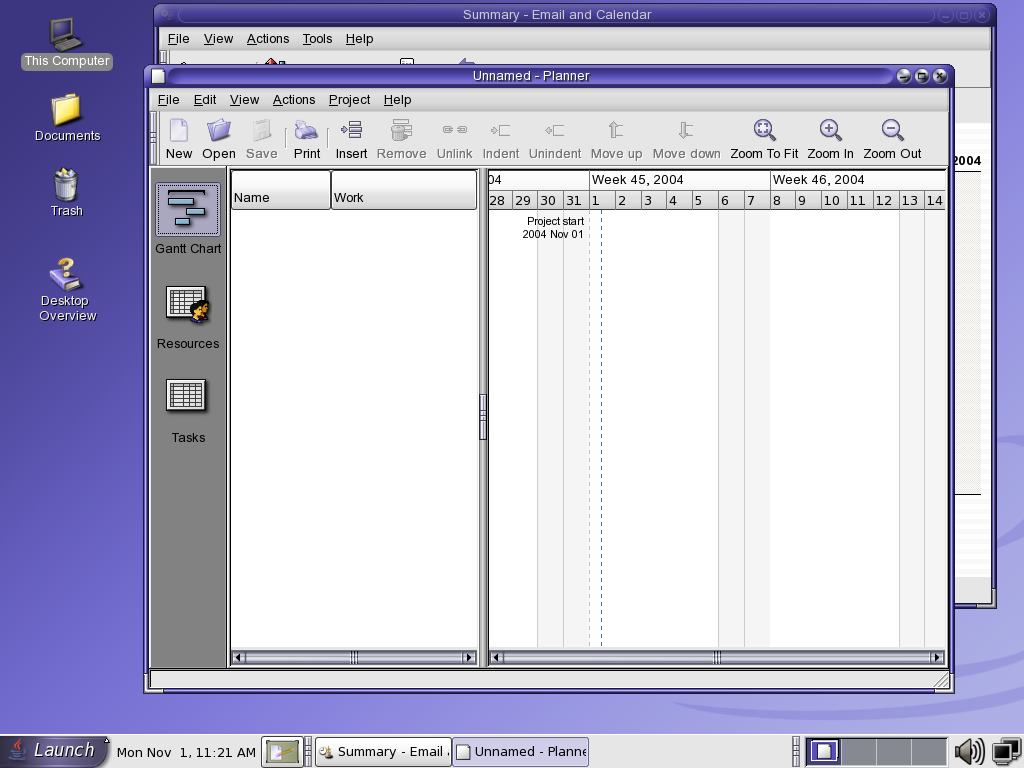The image size is (1024, 768).
Task: Open This Computer desktop icon
Action: pos(66,34)
